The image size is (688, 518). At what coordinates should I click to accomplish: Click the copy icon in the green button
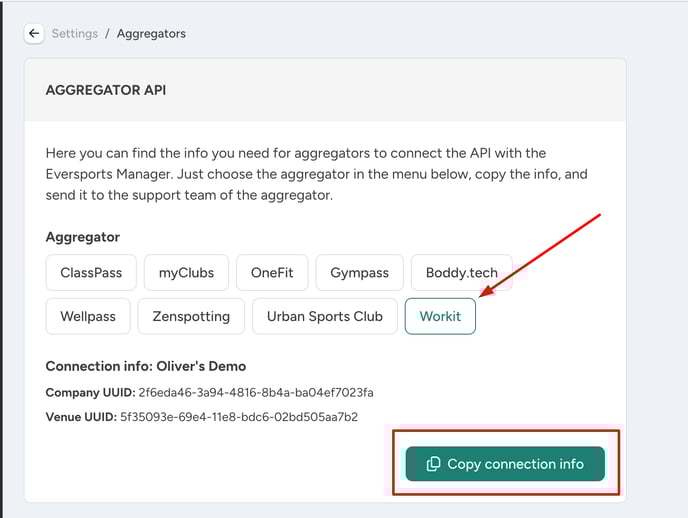pyautogui.click(x=433, y=464)
